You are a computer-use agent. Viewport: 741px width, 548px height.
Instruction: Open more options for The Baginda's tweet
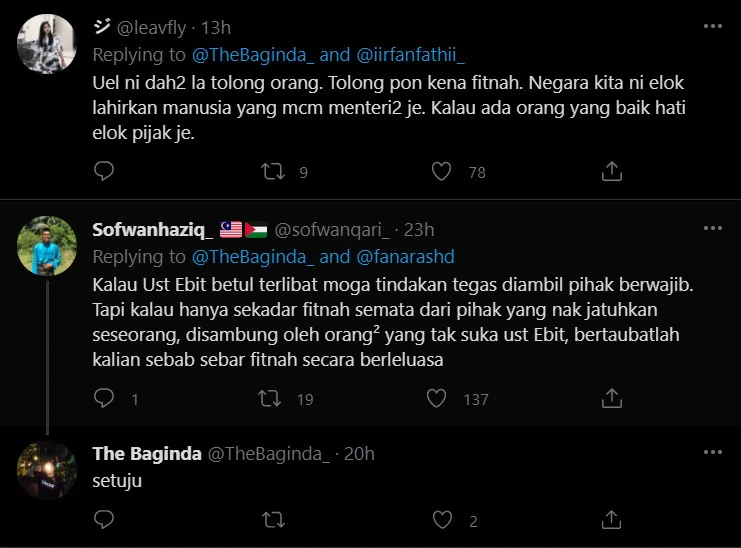(711, 453)
